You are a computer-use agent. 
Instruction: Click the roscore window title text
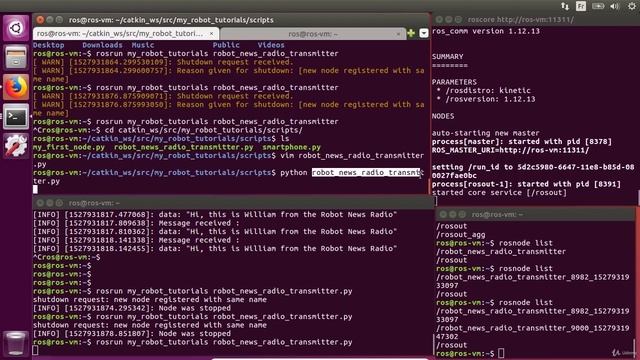tap(521, 20)
